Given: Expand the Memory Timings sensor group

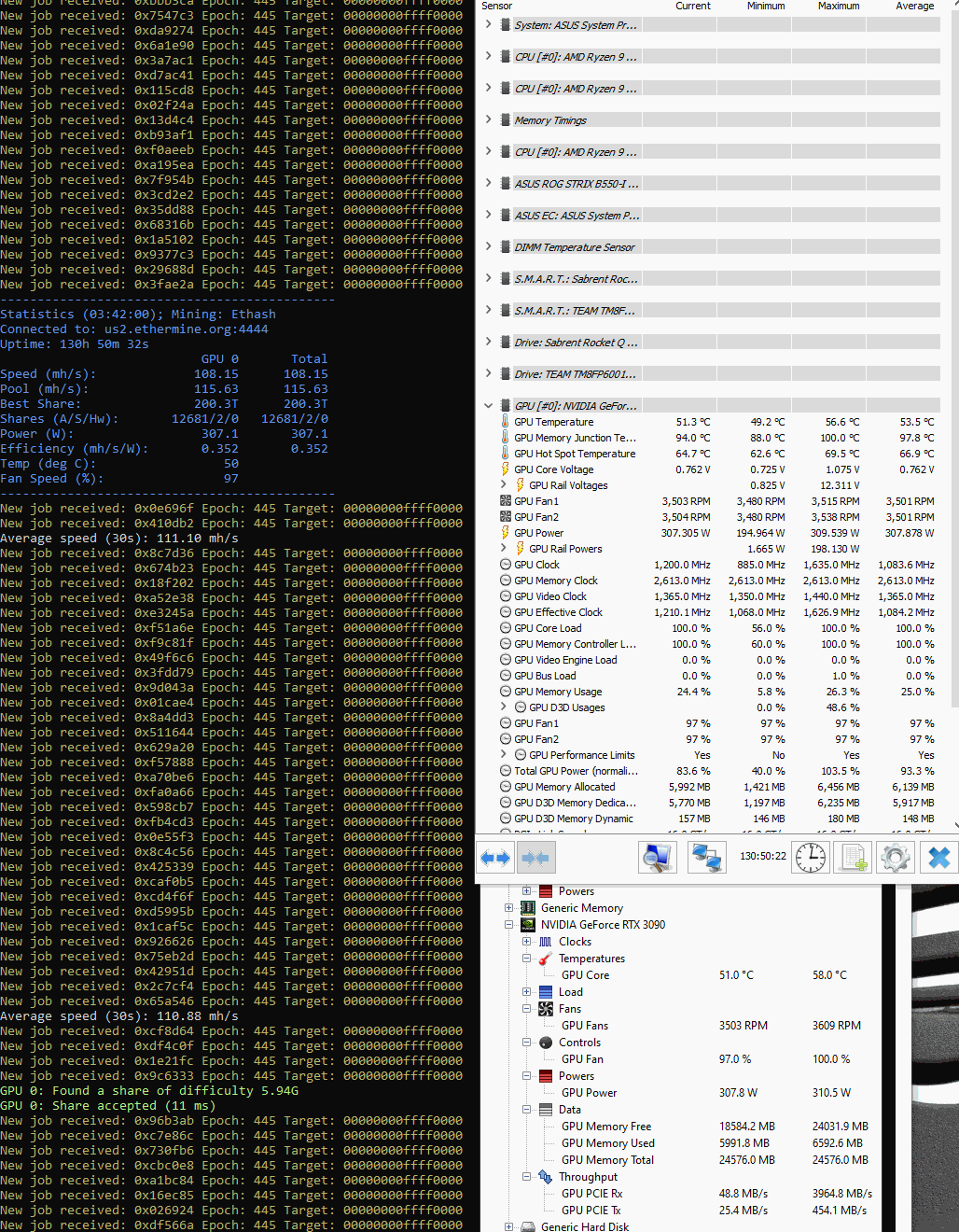Looking at the screenshot, I should [x=489, y=119].
